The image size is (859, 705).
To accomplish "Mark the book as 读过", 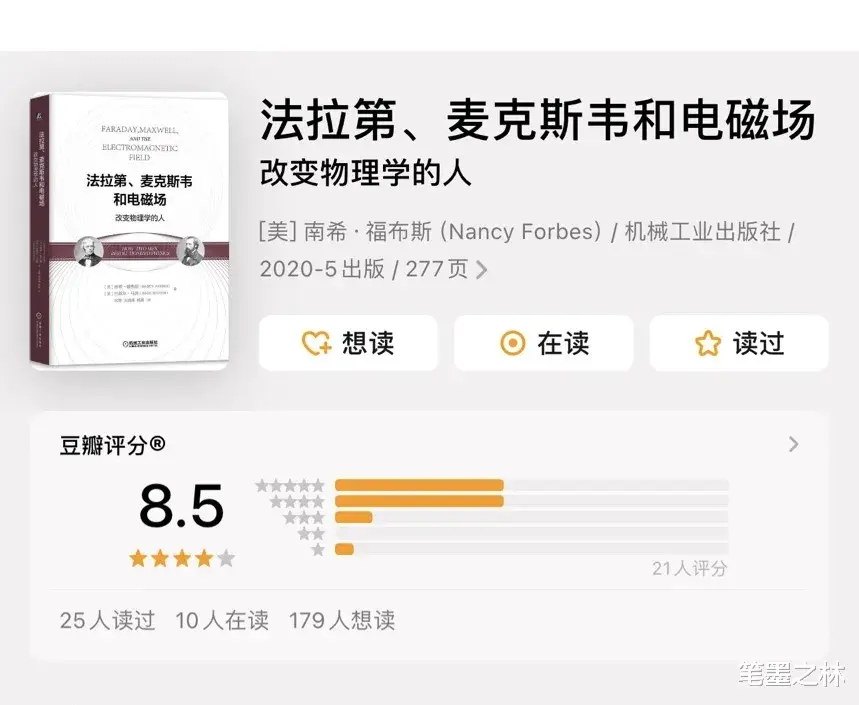I will click(739, 343).
